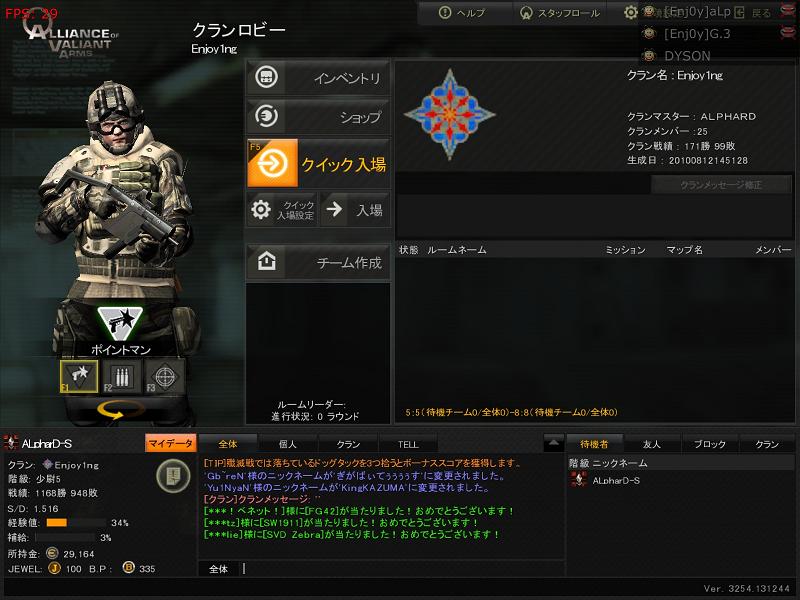The image size is (800, 600).
Task: Click the clan emblem image
Action: click(449, 114)
